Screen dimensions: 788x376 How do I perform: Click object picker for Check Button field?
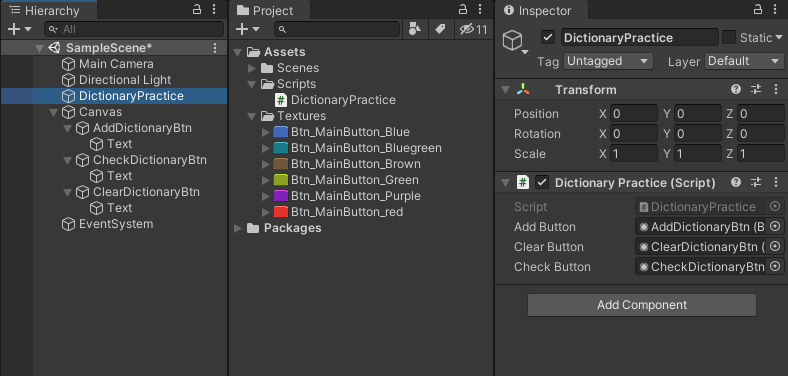(x=775, y=266)
